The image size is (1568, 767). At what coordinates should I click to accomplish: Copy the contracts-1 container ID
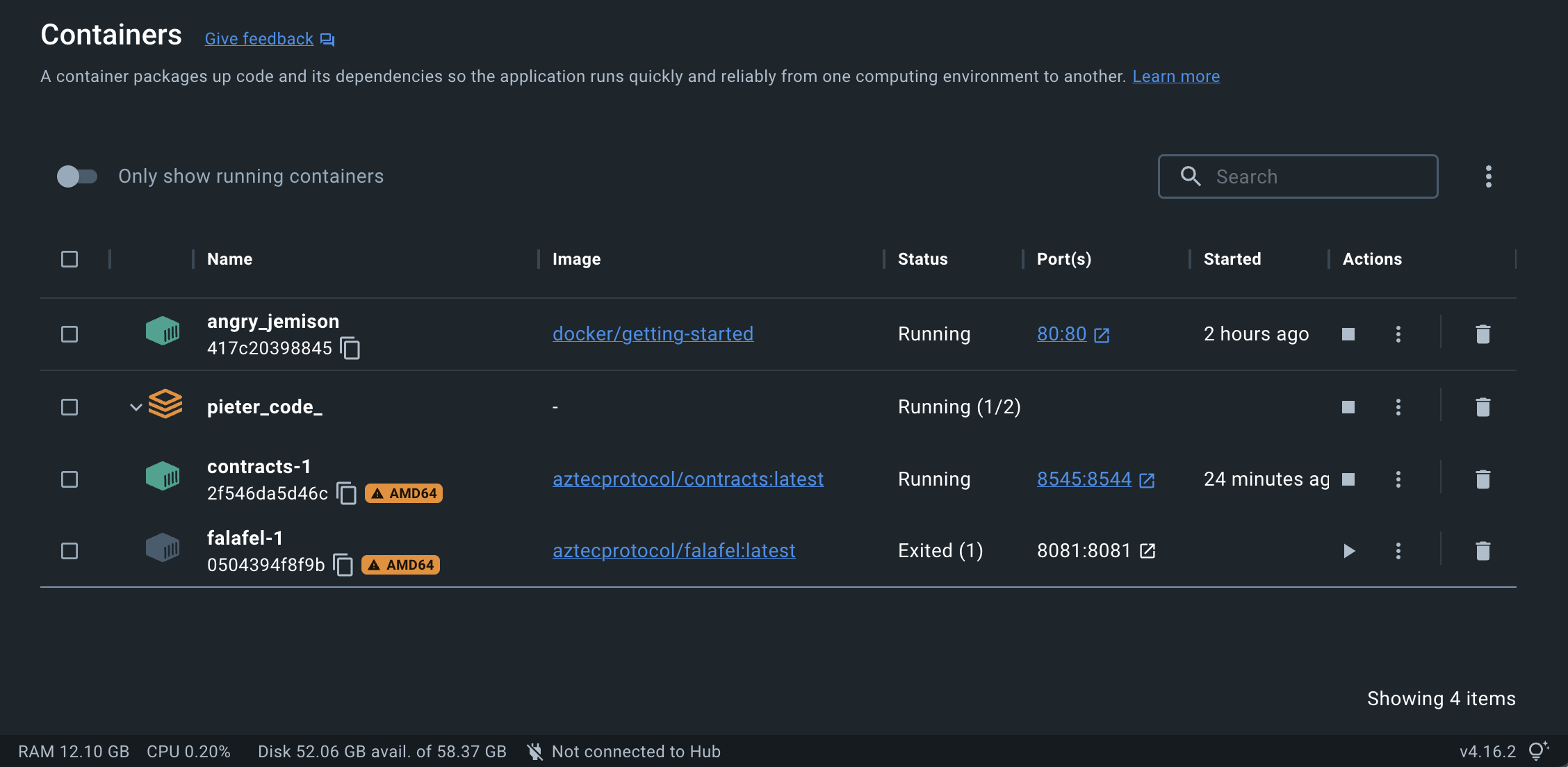click(x=346, y=493)
